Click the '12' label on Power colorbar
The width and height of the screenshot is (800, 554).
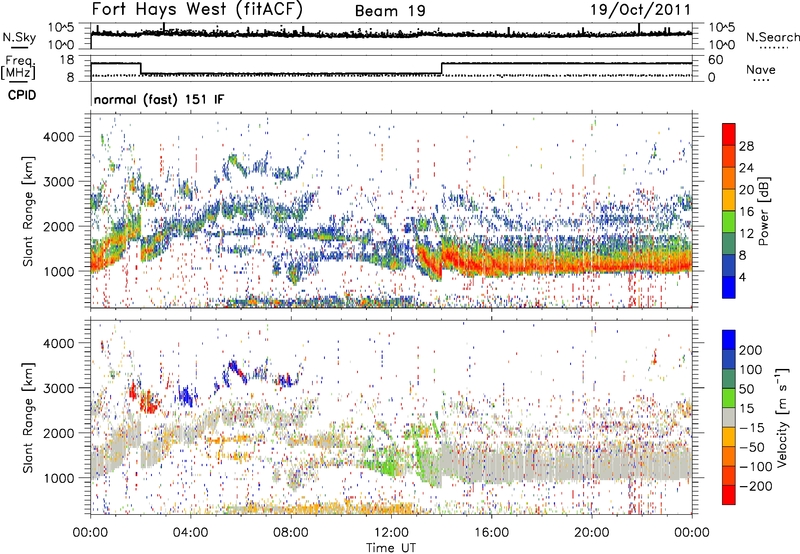click(x=746, y=234)
